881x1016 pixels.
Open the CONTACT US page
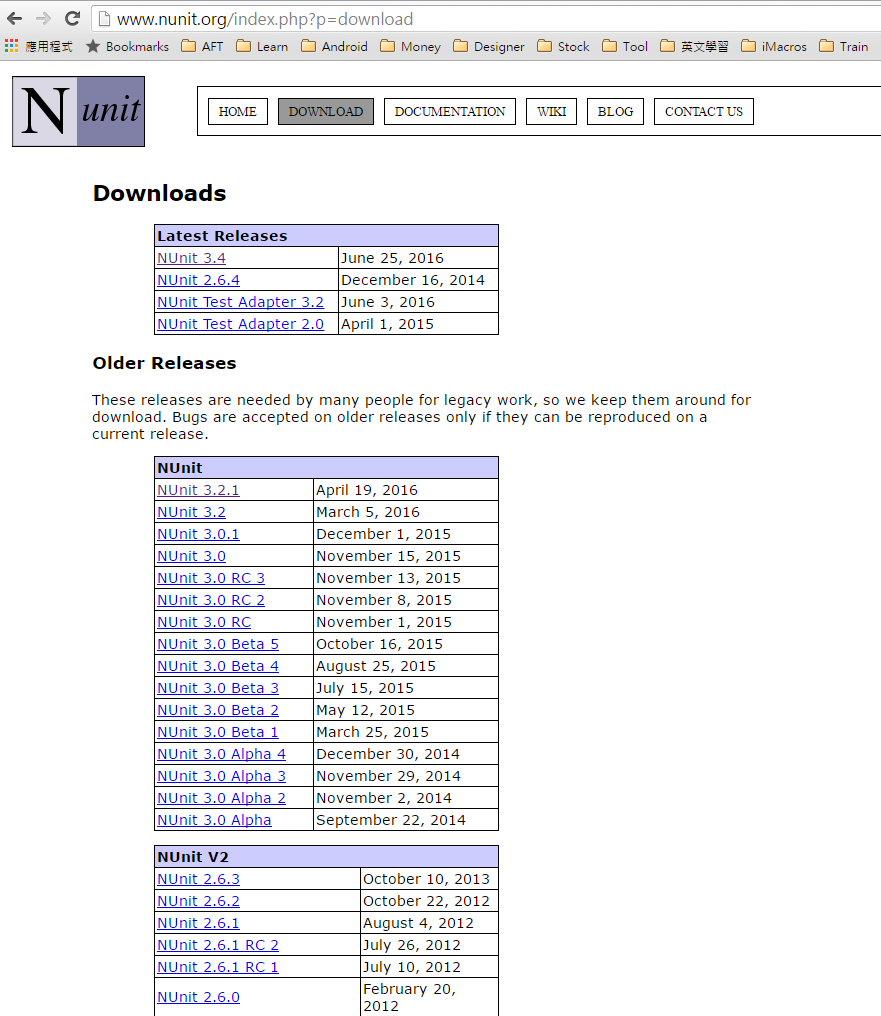703,111
